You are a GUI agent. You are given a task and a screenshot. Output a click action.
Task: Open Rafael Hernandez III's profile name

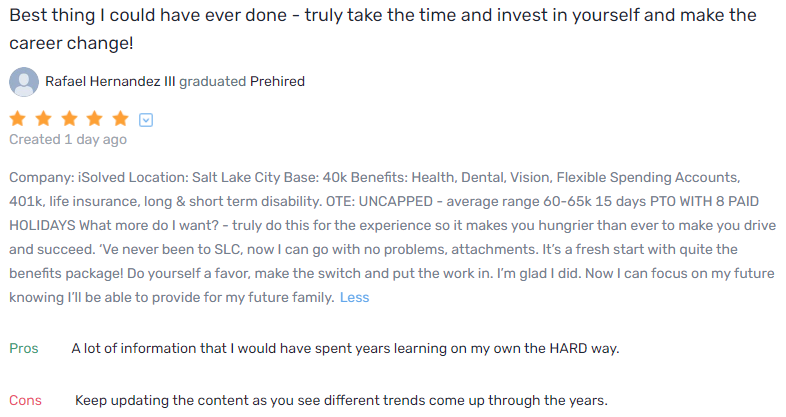coord(110,82)
